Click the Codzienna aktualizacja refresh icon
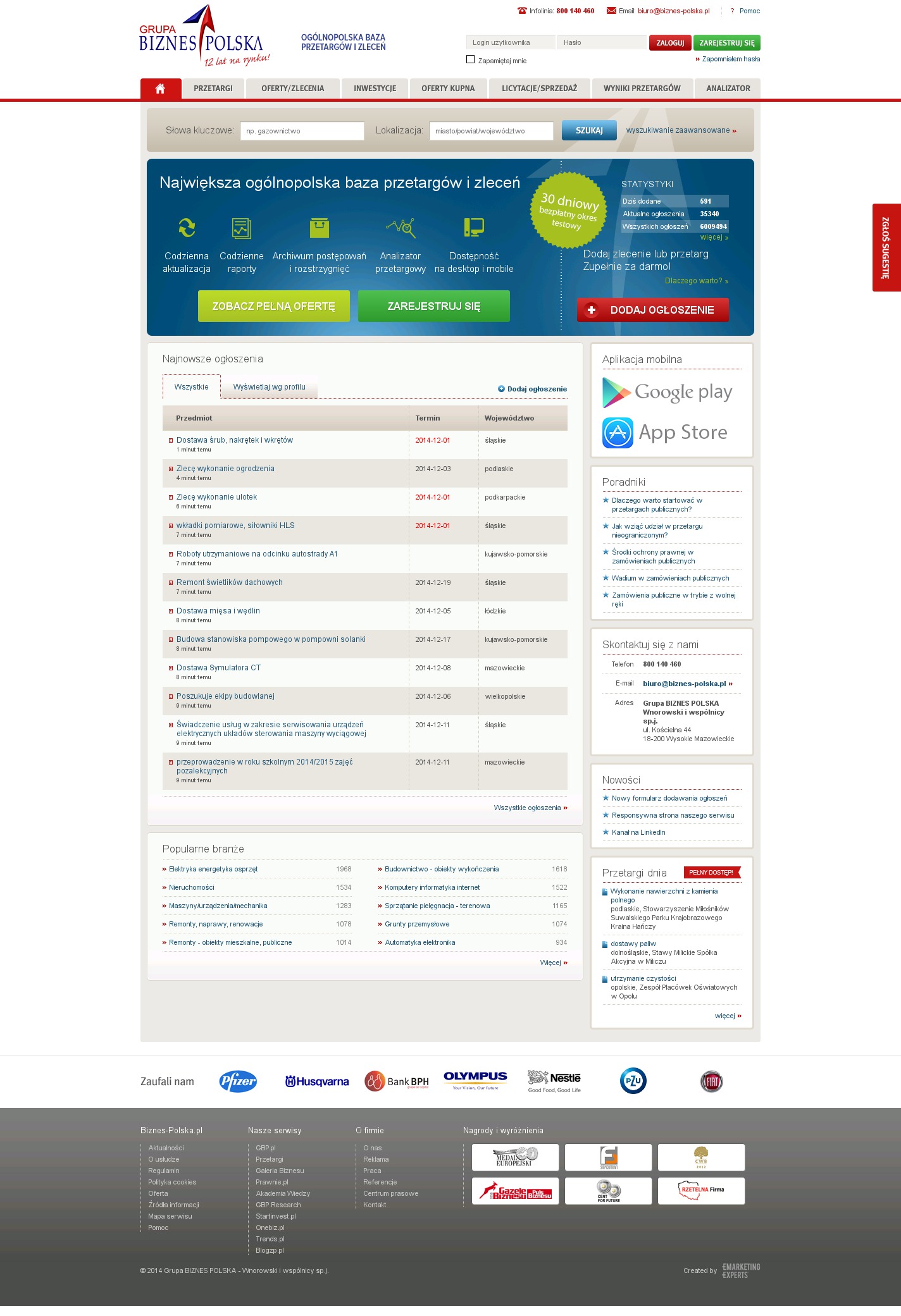Image resolution: width=901 pixels, height=1316 pixels. pos(187,228)
